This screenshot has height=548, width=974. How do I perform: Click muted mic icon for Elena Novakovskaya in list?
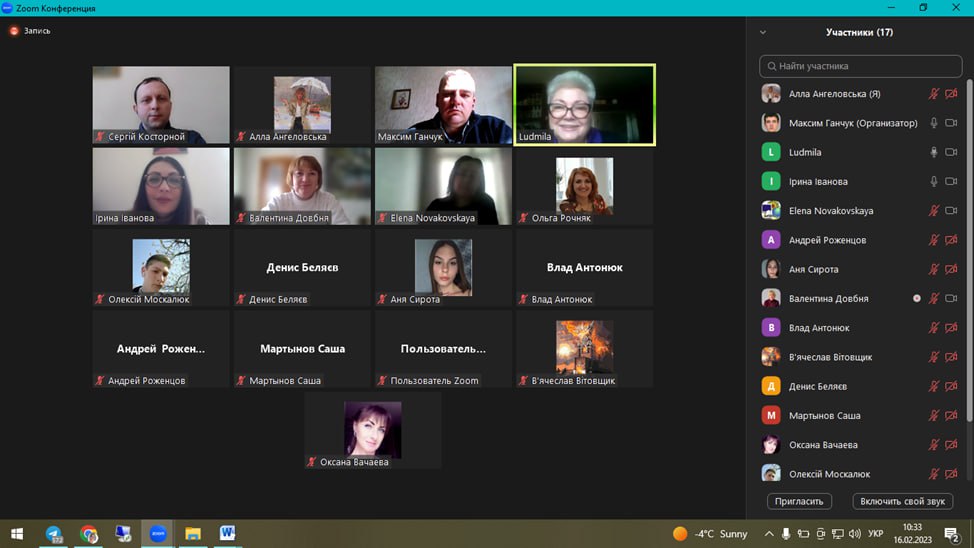(x=934, y=211)
